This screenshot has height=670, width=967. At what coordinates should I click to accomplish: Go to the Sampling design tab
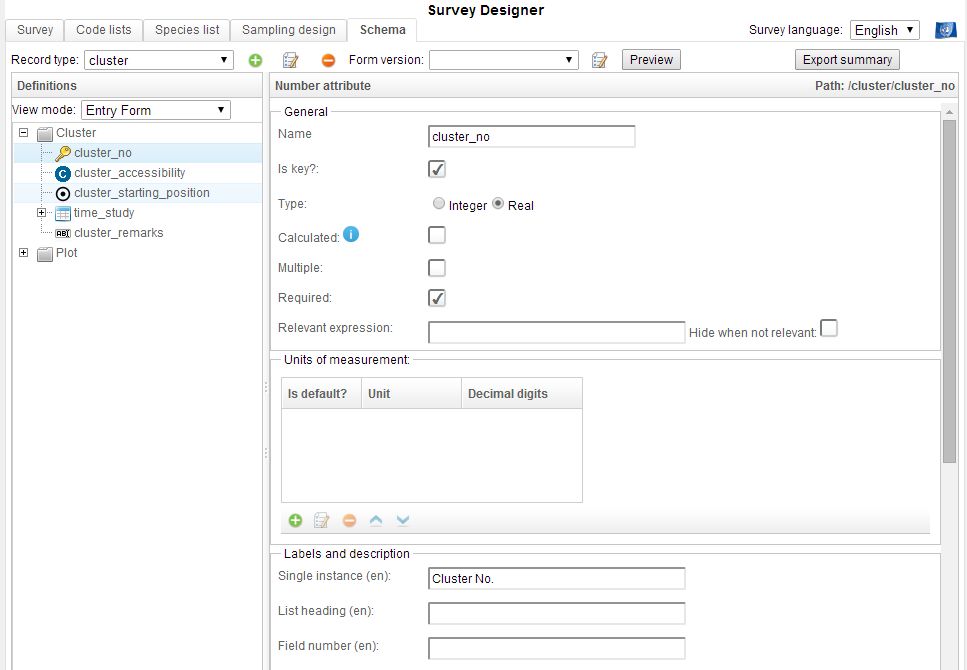click(x=289, y=30)
